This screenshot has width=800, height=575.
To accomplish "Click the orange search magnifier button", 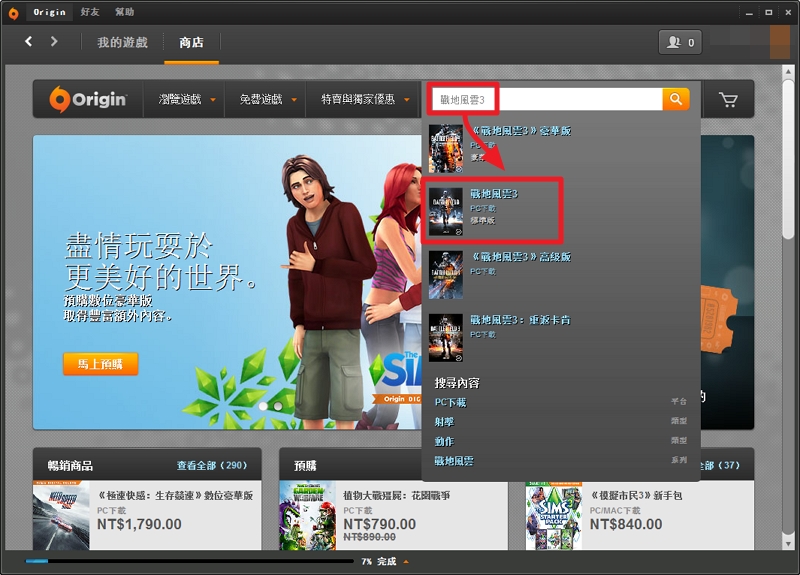I will (676, 99).
